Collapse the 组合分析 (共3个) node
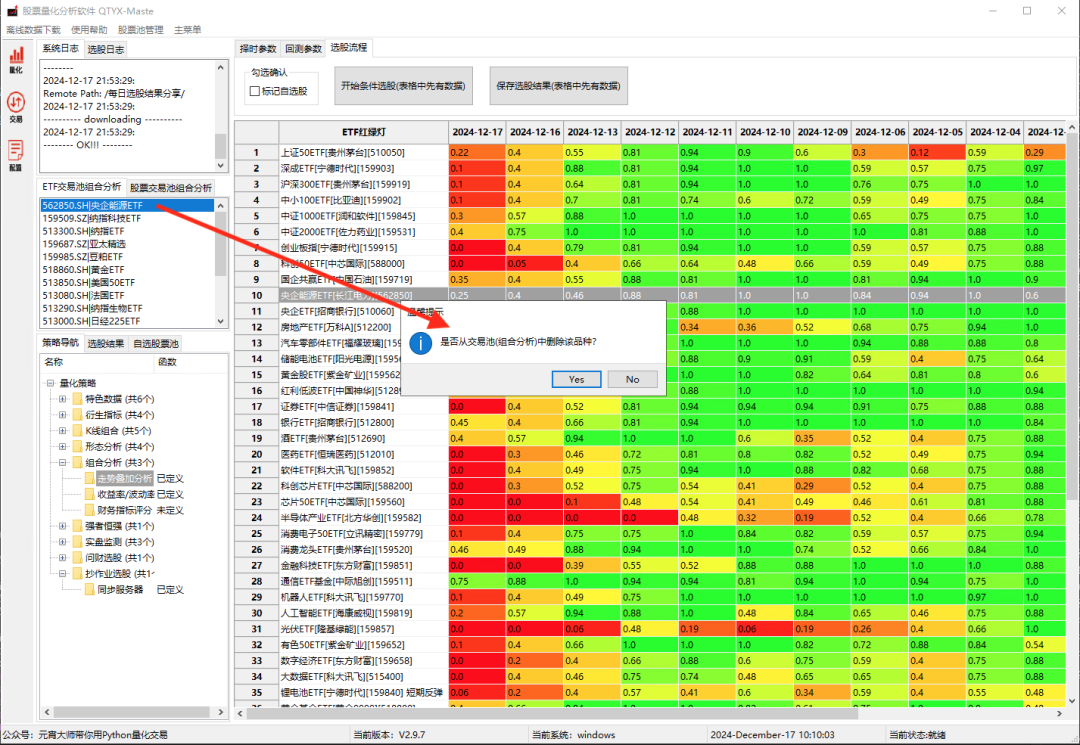The height and width of the screenshot is (745, 1080). click(x=63, y=462)
